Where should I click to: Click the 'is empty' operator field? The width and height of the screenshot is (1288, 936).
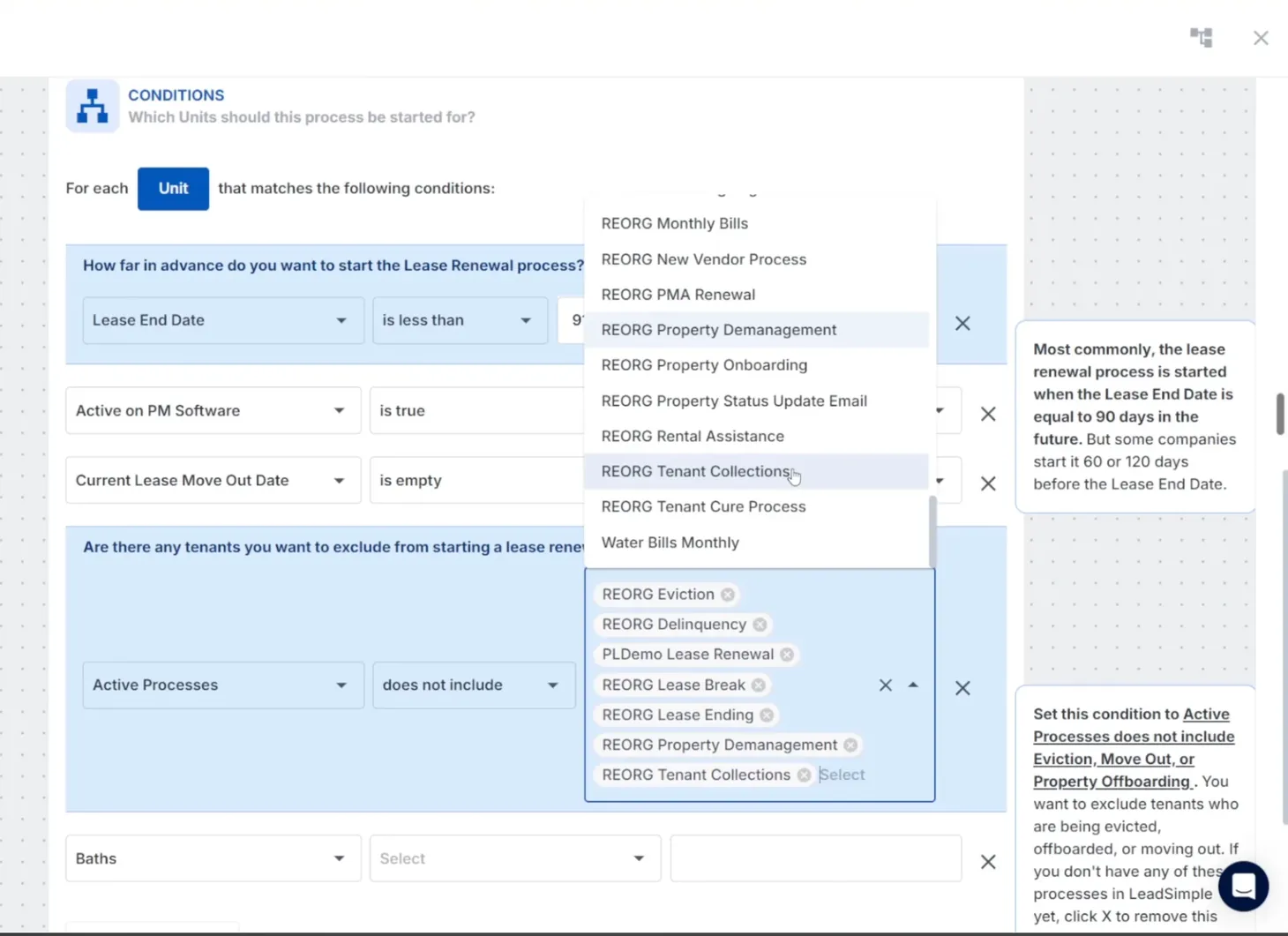click(476, 480)
